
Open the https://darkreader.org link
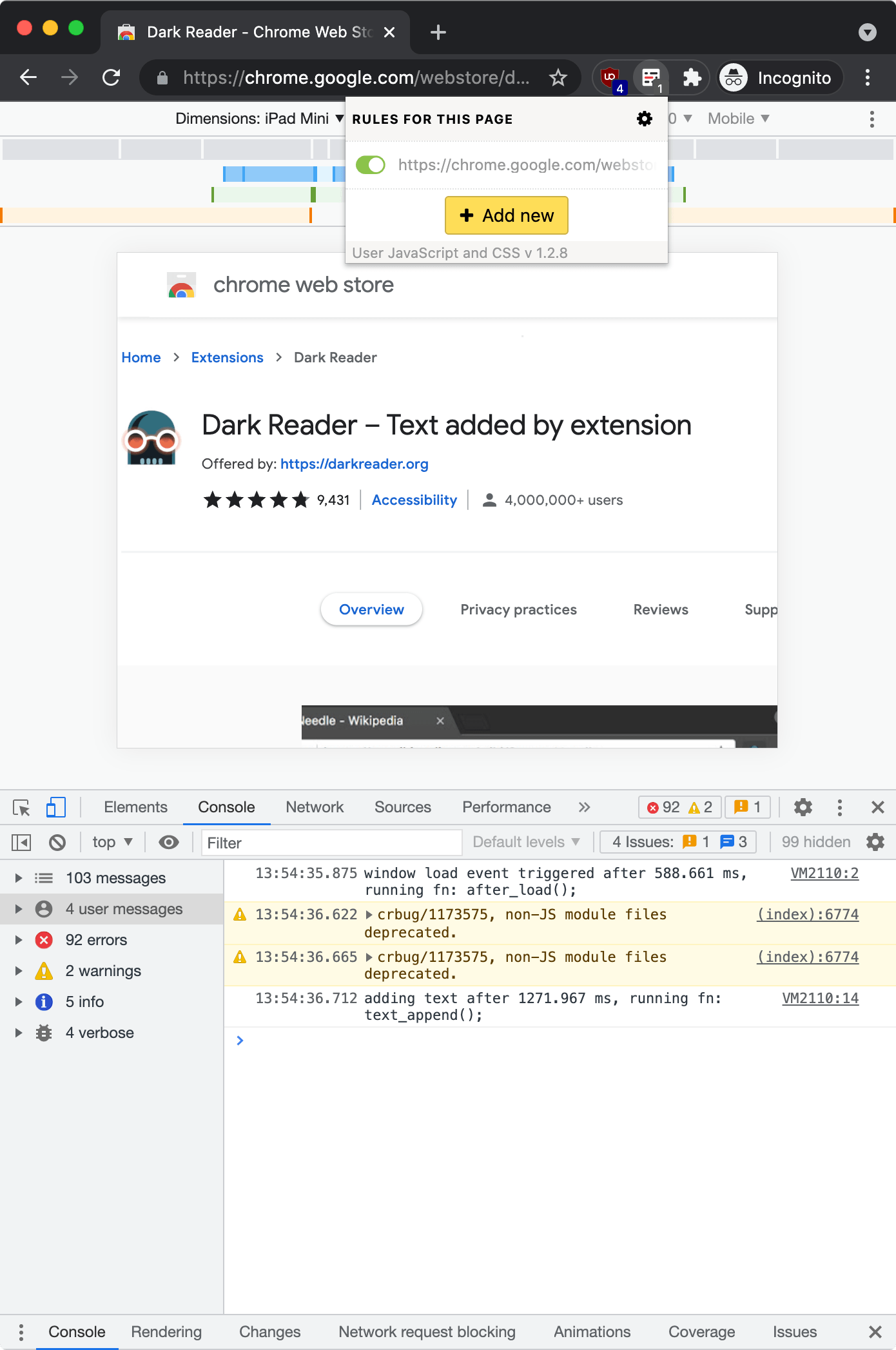click(355, 464)
